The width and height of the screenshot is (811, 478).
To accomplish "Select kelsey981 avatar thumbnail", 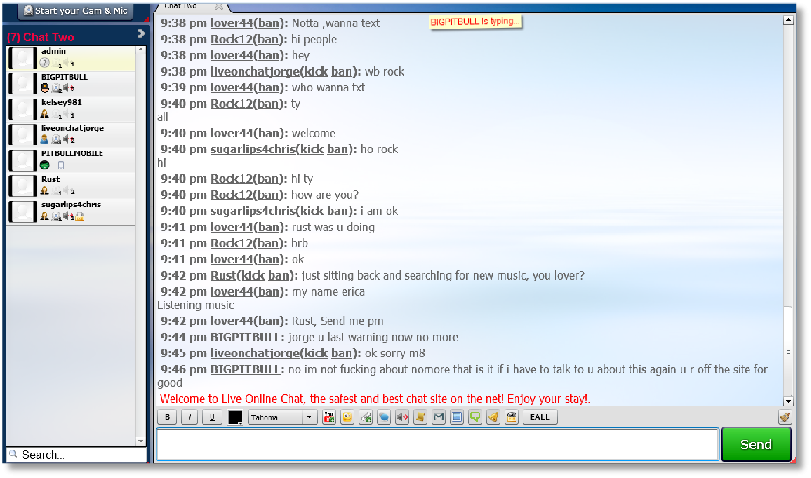I will [23, 109].
